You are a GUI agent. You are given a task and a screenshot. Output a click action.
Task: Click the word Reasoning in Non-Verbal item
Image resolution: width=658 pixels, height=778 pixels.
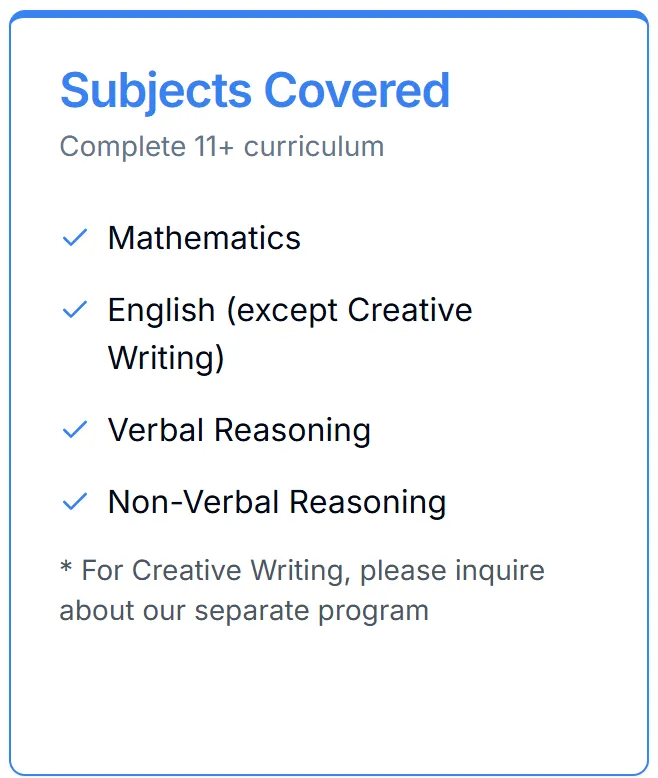368,503
